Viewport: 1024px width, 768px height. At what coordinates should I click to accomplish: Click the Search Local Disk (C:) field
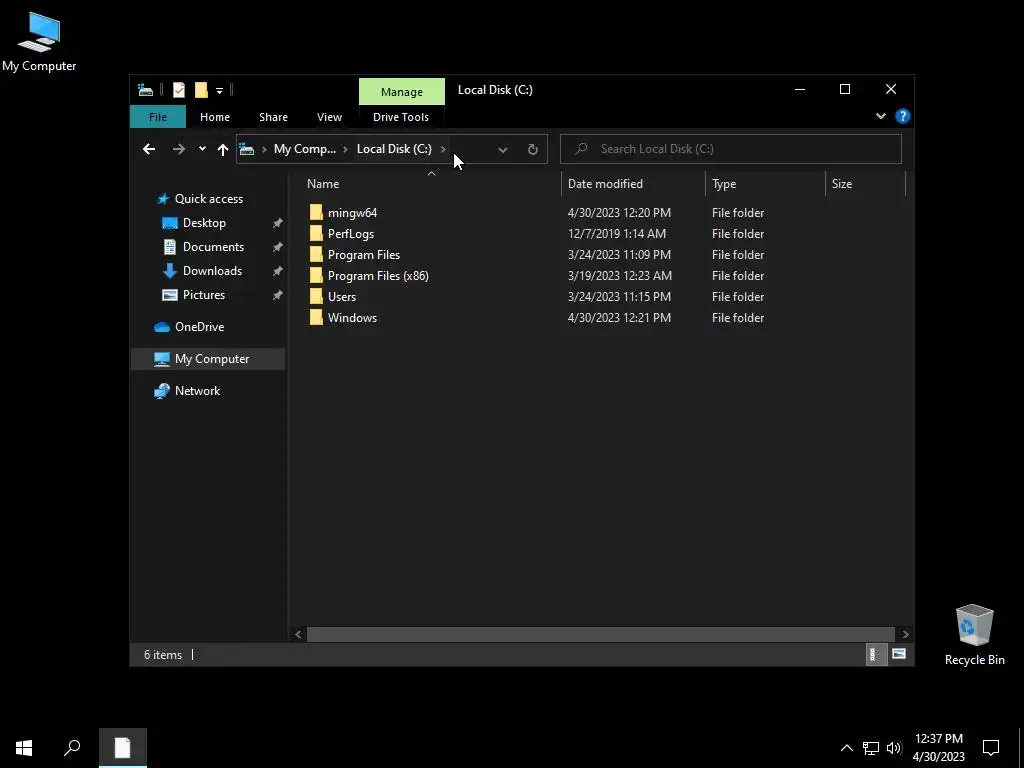pos(731,149)
